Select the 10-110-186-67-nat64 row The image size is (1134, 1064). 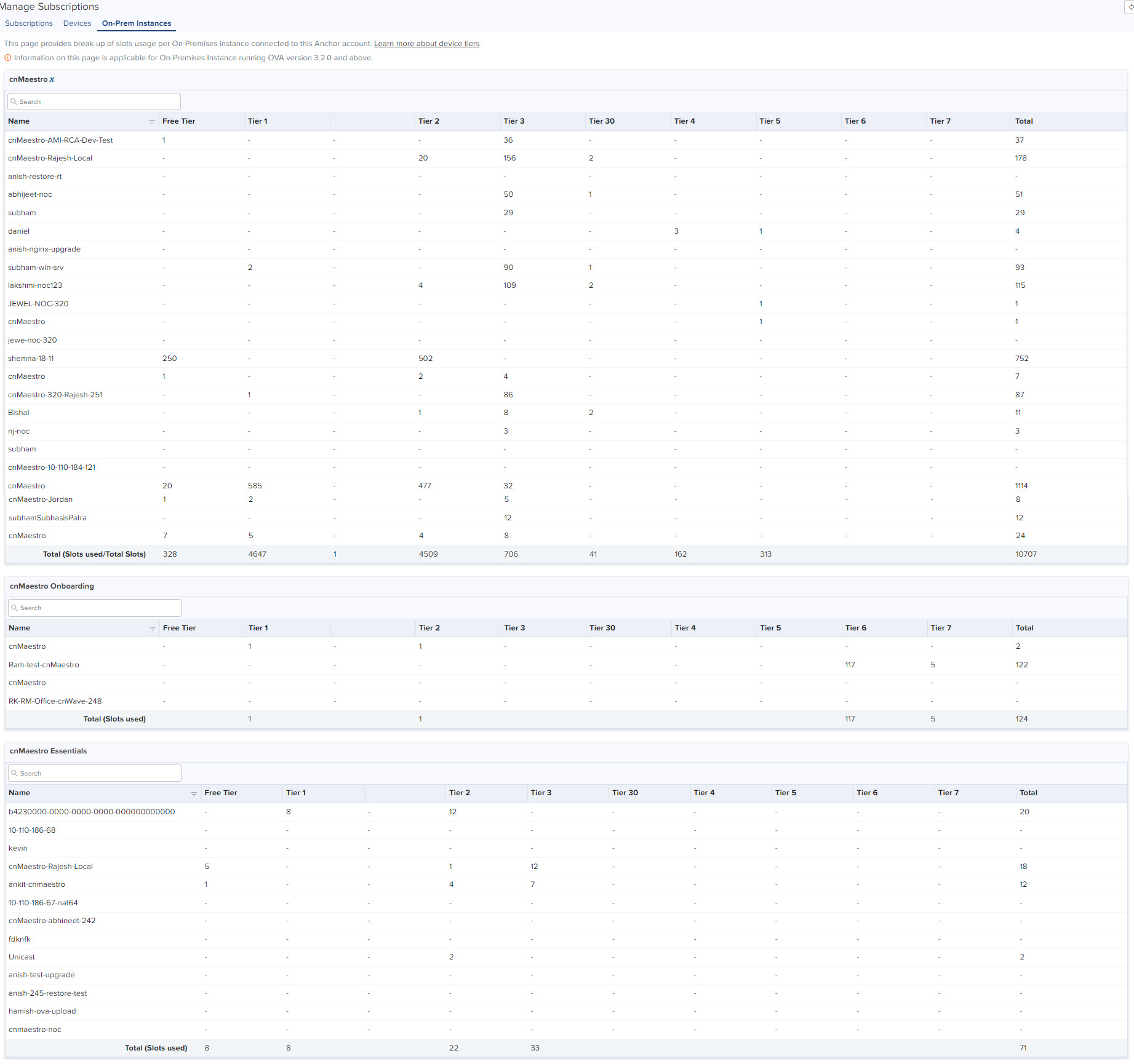pos(566,903)
